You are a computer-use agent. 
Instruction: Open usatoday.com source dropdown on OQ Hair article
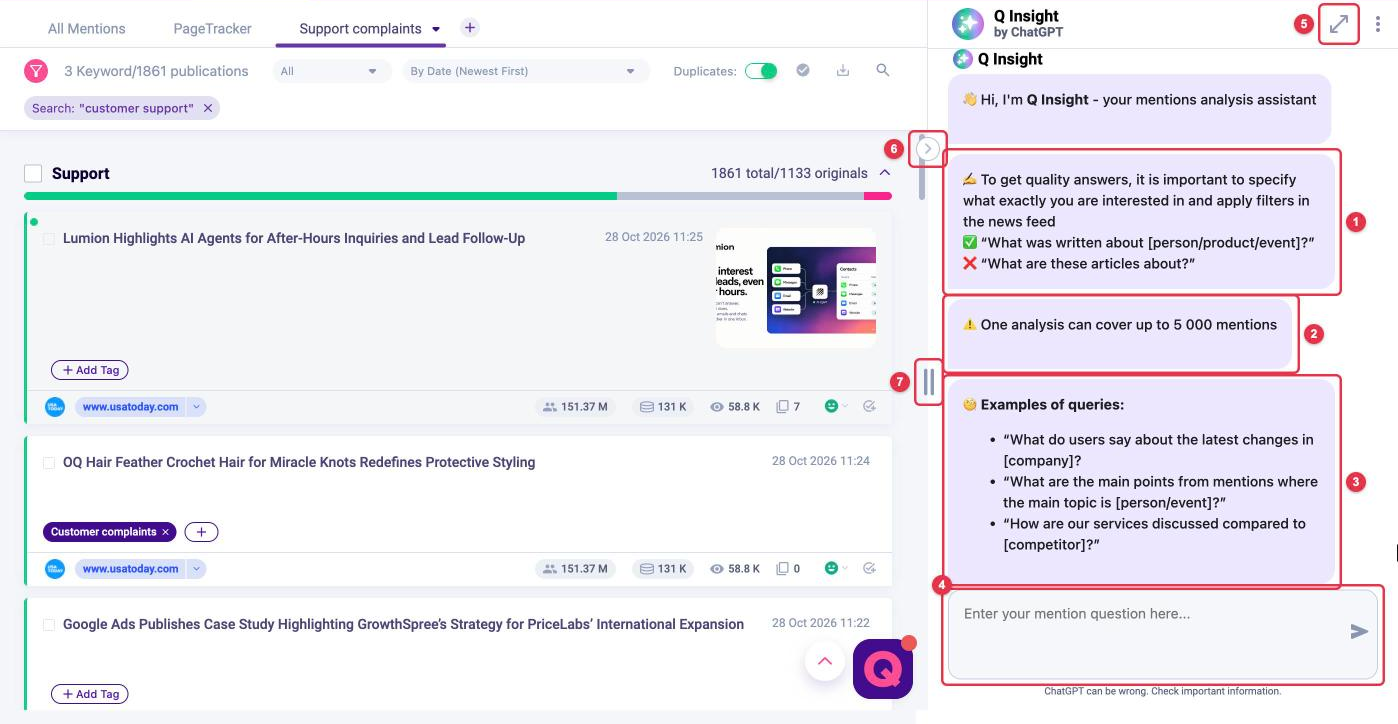pyautogui.click(x=197, y=569)
